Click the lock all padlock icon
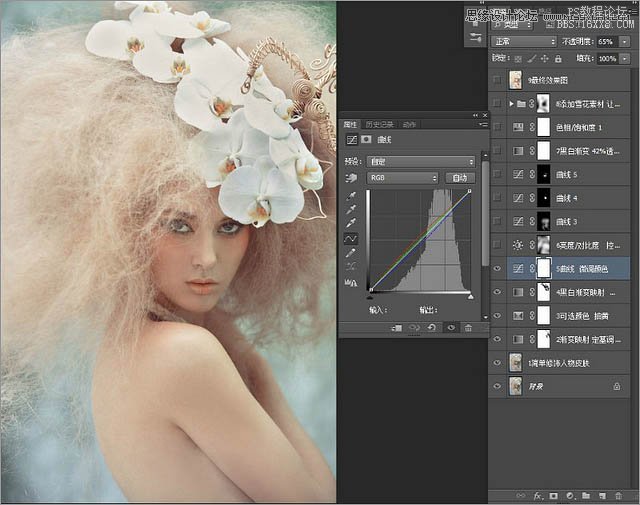The image size is (640, 505). point(558,59)
